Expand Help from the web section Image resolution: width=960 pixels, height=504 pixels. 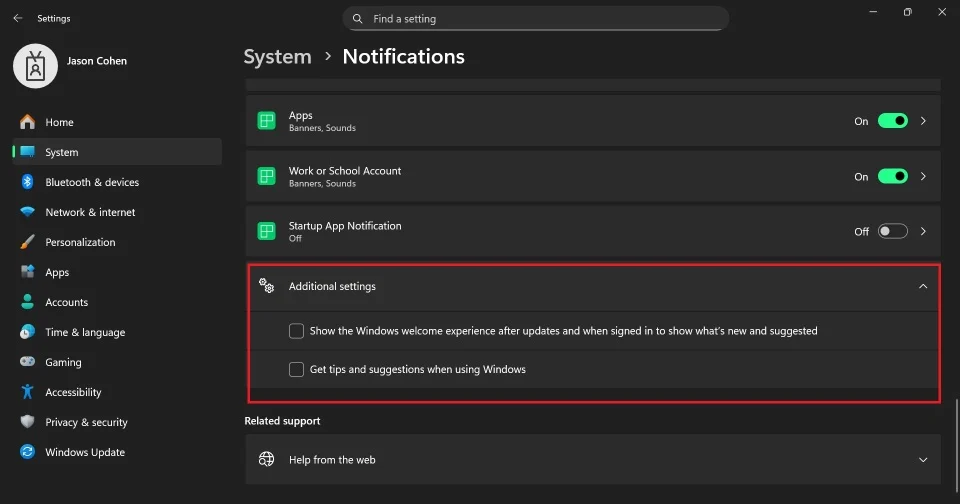[923, 460]
